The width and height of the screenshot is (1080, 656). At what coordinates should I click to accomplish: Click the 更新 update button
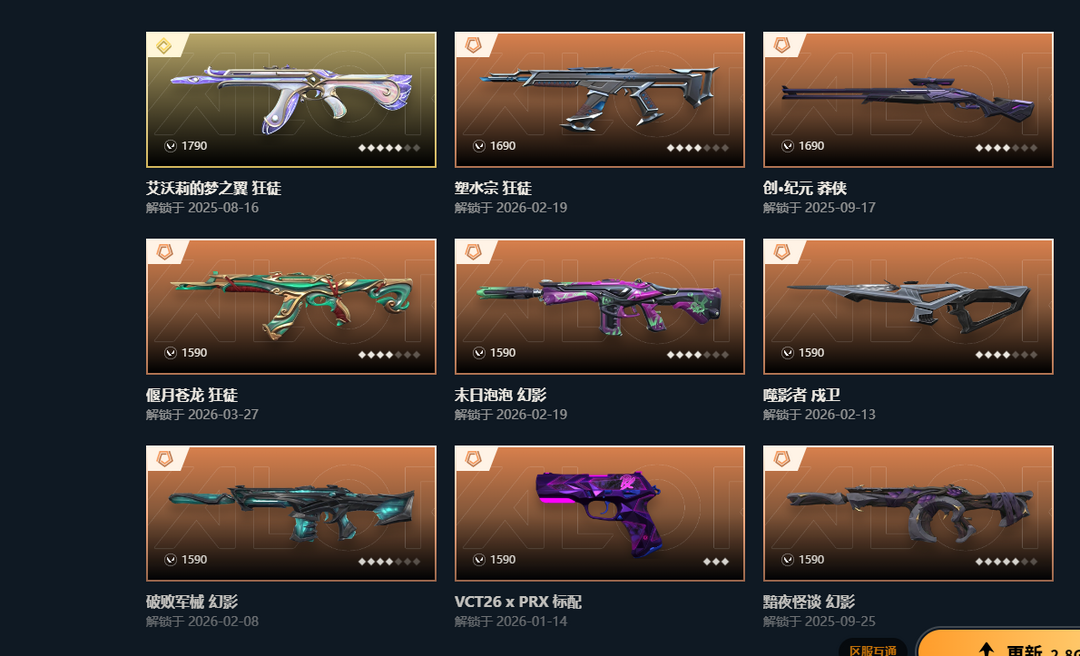tap(999, 644)
